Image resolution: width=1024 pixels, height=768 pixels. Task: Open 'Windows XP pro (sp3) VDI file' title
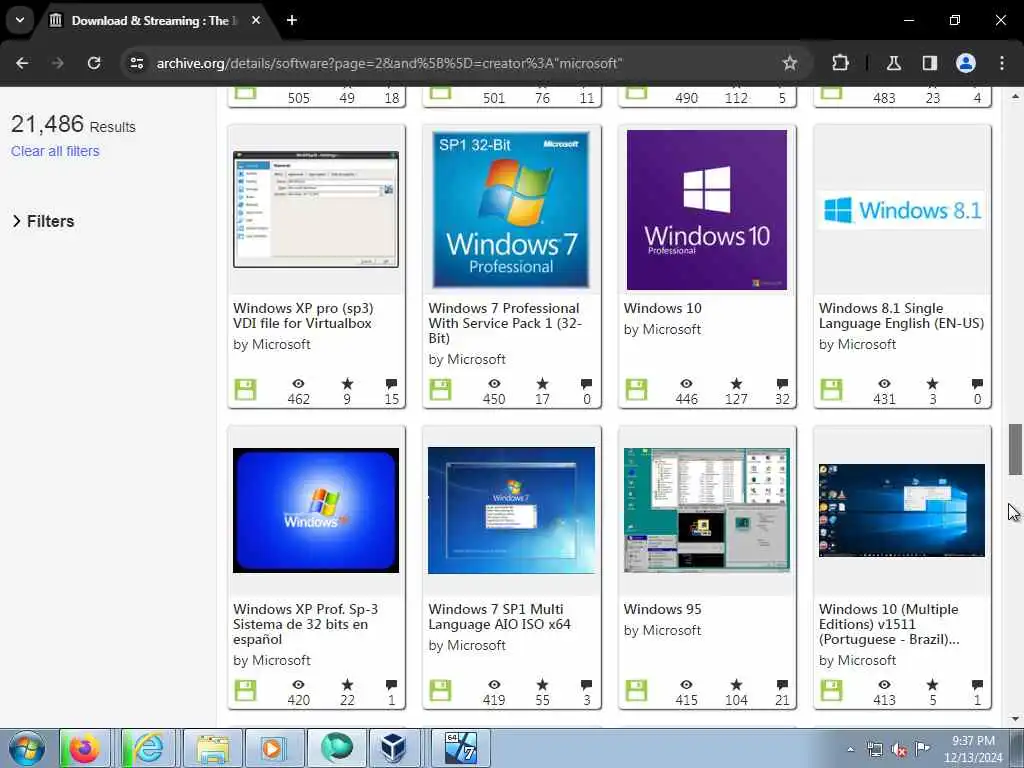[x=303, y=315]
